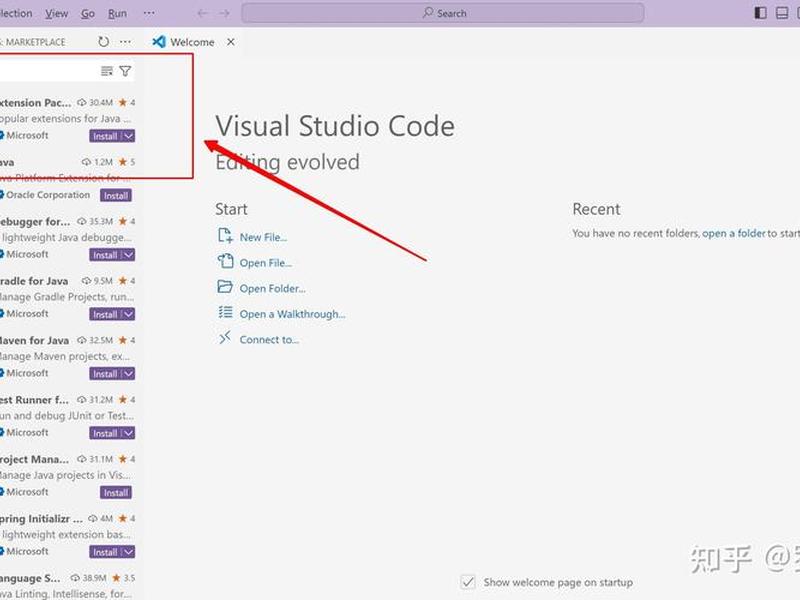
Task: Click the Connect to remote icon
Action: pyautogui.click(x=225, y=338)
